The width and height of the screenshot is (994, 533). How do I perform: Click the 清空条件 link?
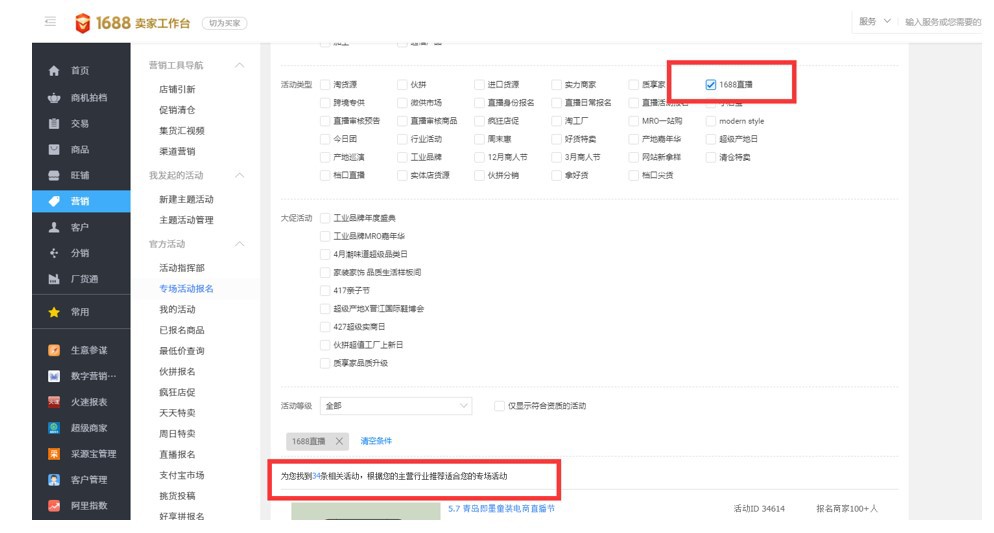(x=376, y=441)
